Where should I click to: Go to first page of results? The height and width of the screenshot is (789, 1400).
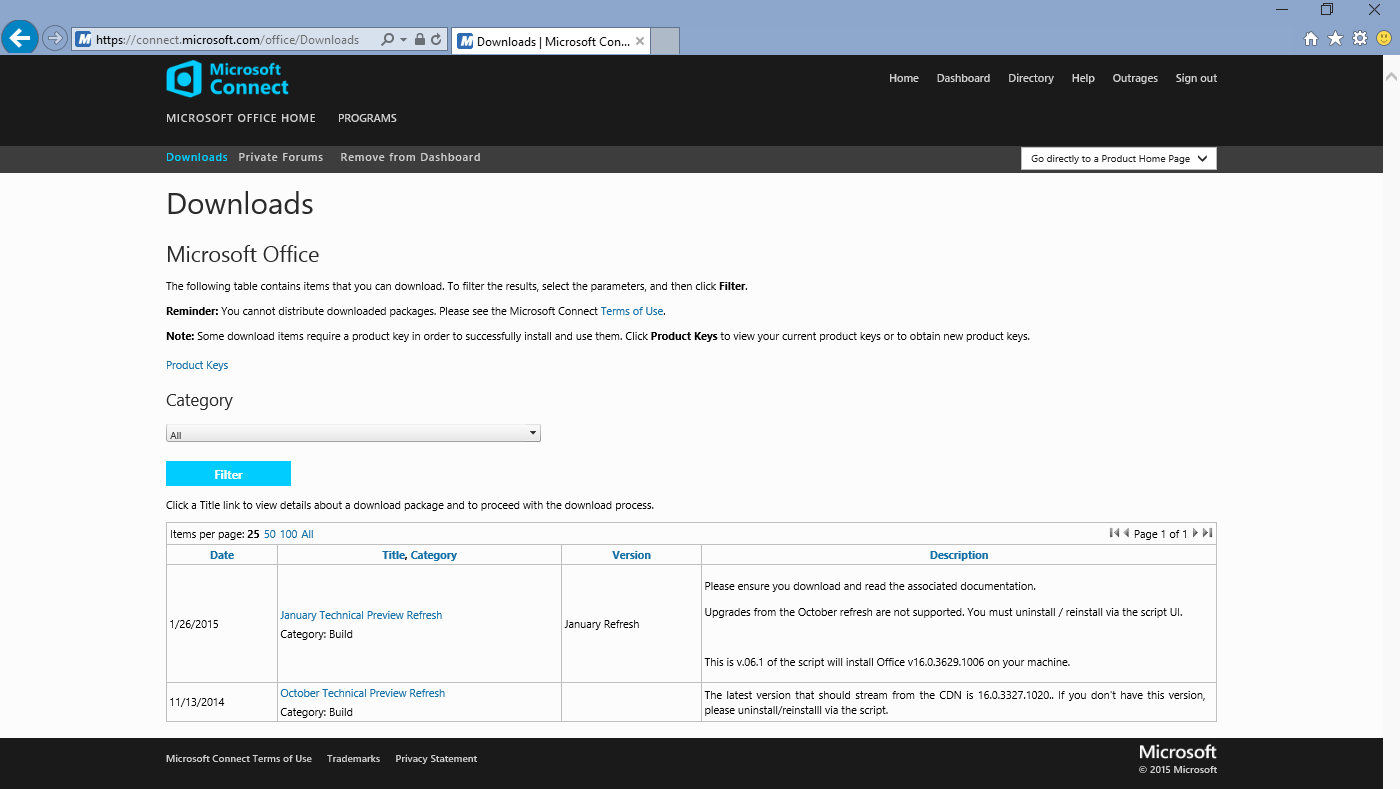tap(1114, 533)
